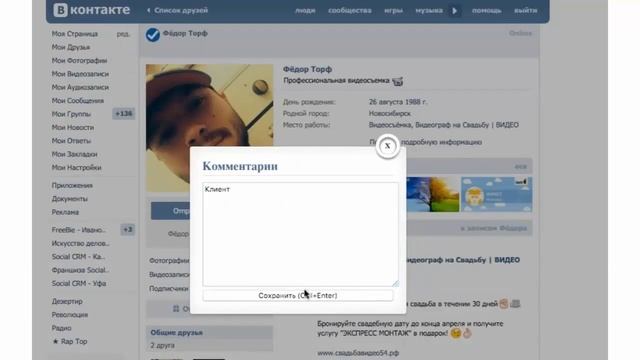This screenshot has width=640, height=360.
Task: Click the music play button in header
Action: click(455, 11)
